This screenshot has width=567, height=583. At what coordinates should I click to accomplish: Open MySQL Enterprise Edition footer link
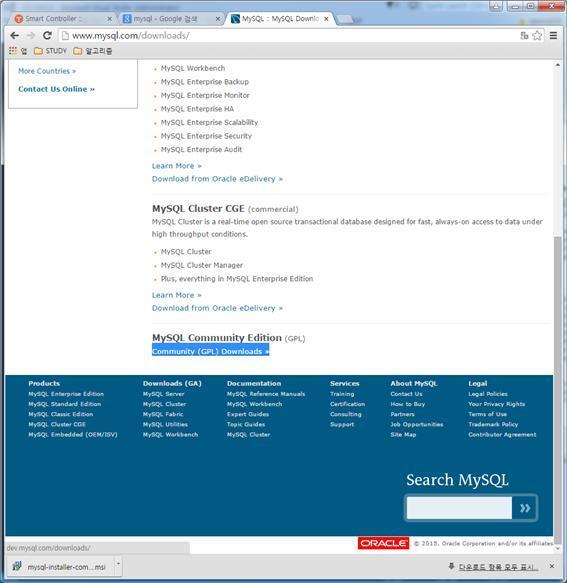coord(66,394)
